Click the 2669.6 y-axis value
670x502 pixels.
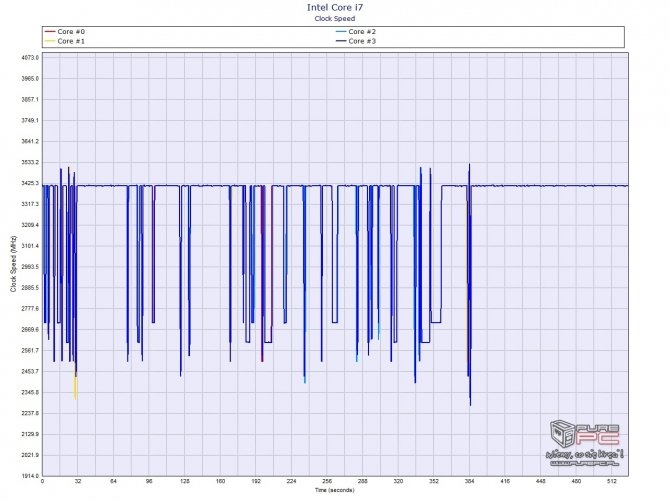30,330
